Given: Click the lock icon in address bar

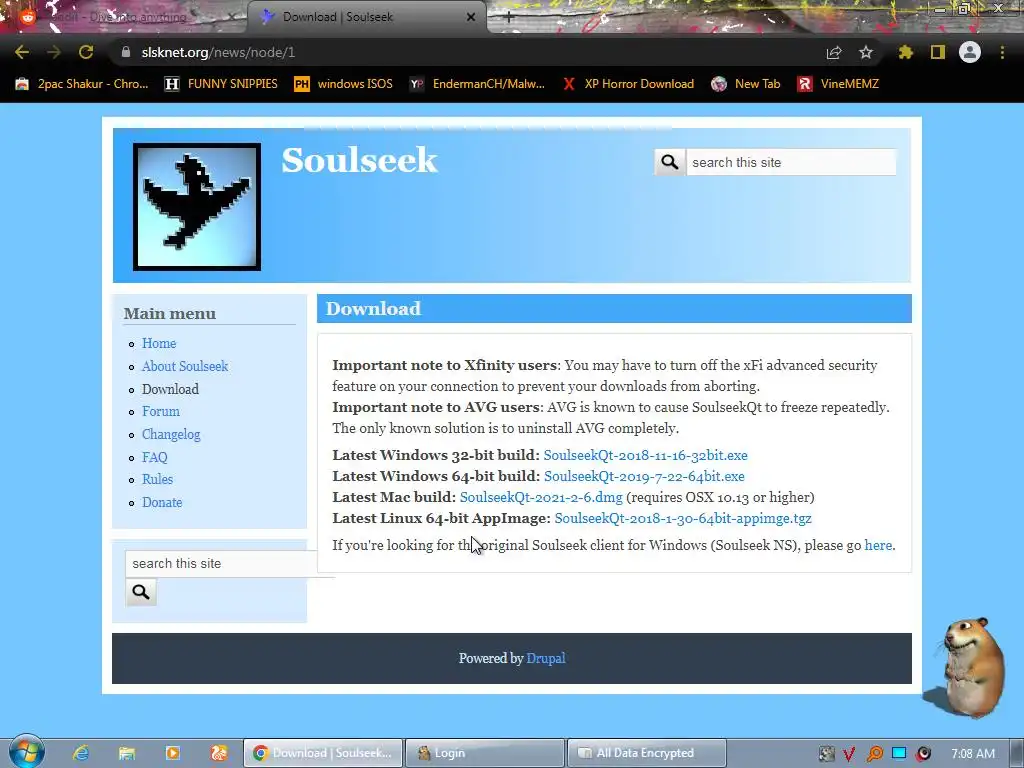Looking at the screenshot, I should 126,52.
